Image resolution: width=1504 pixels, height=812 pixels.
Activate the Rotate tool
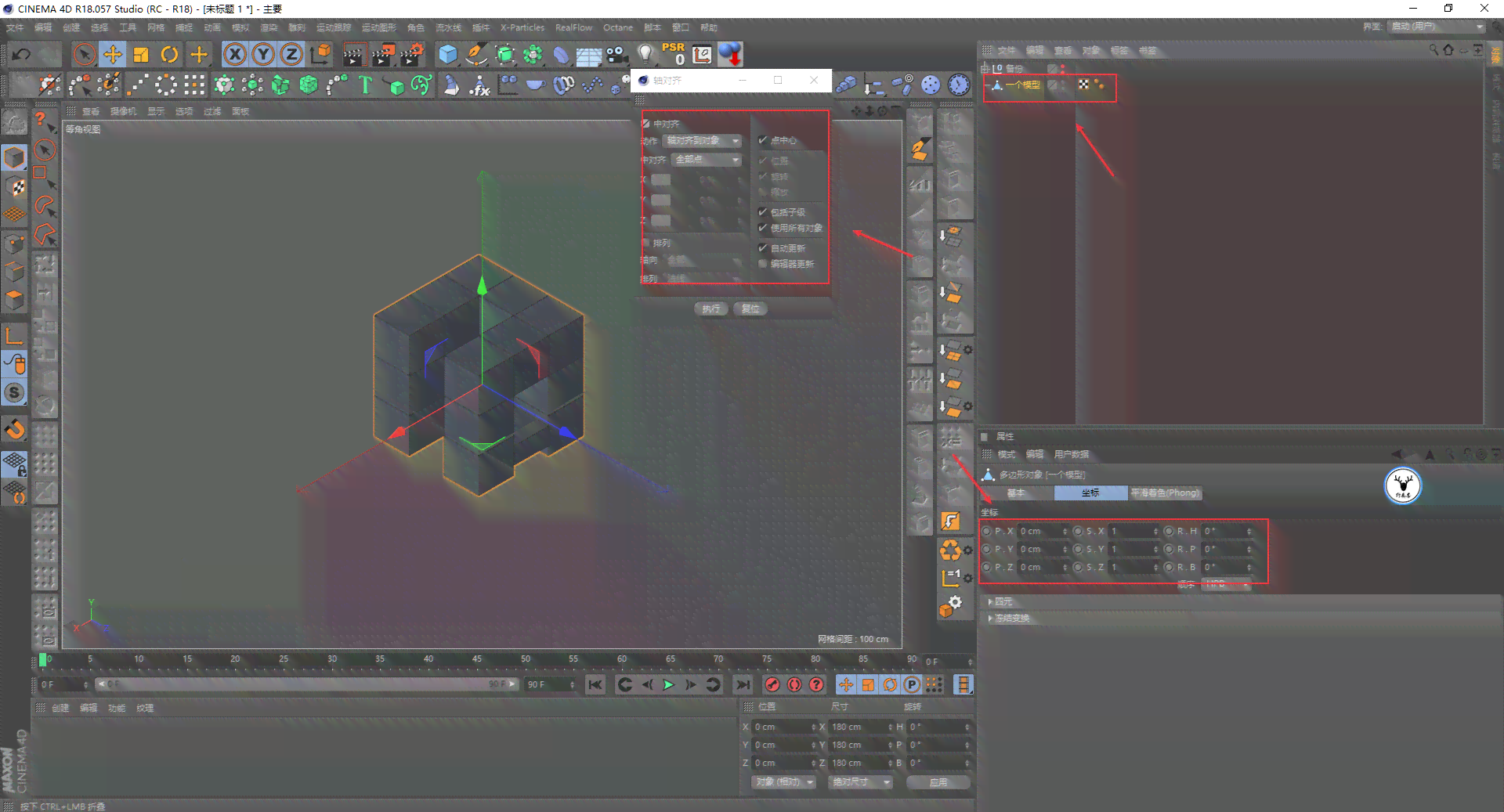(x=169, y=54)
